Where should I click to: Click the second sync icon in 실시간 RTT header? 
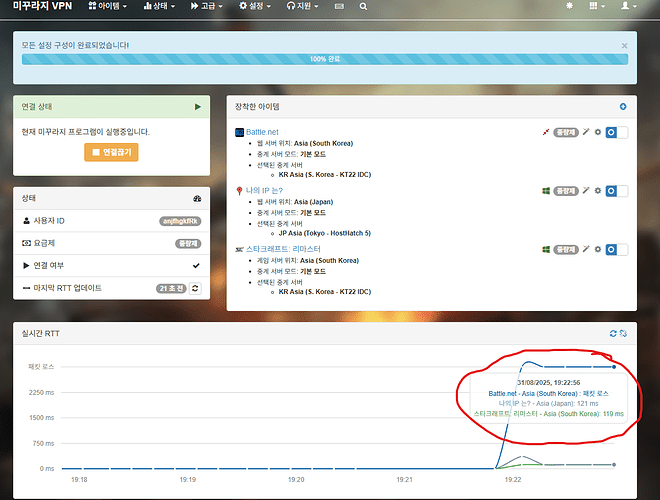(x=623, y=333)
